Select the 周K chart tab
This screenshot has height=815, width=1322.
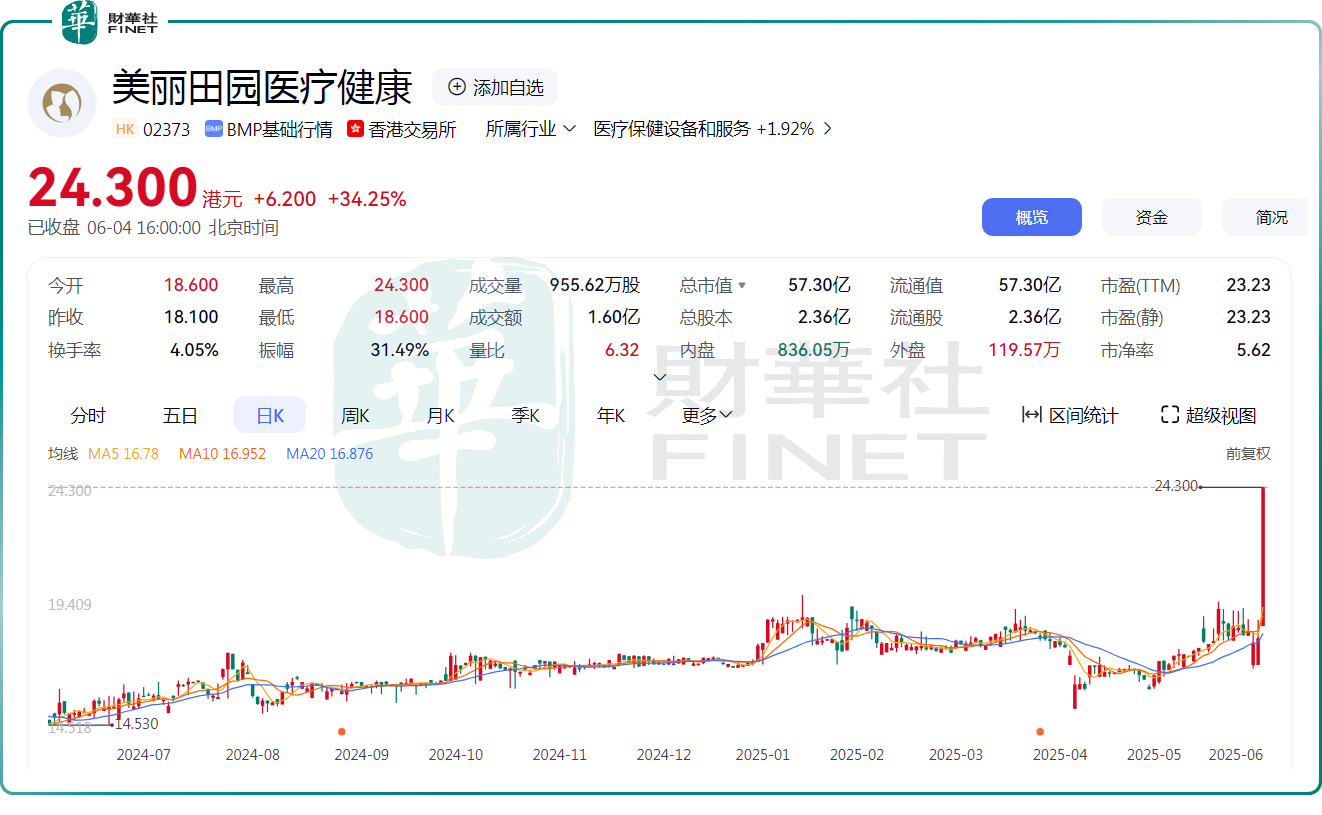click(x=355, y=415)
